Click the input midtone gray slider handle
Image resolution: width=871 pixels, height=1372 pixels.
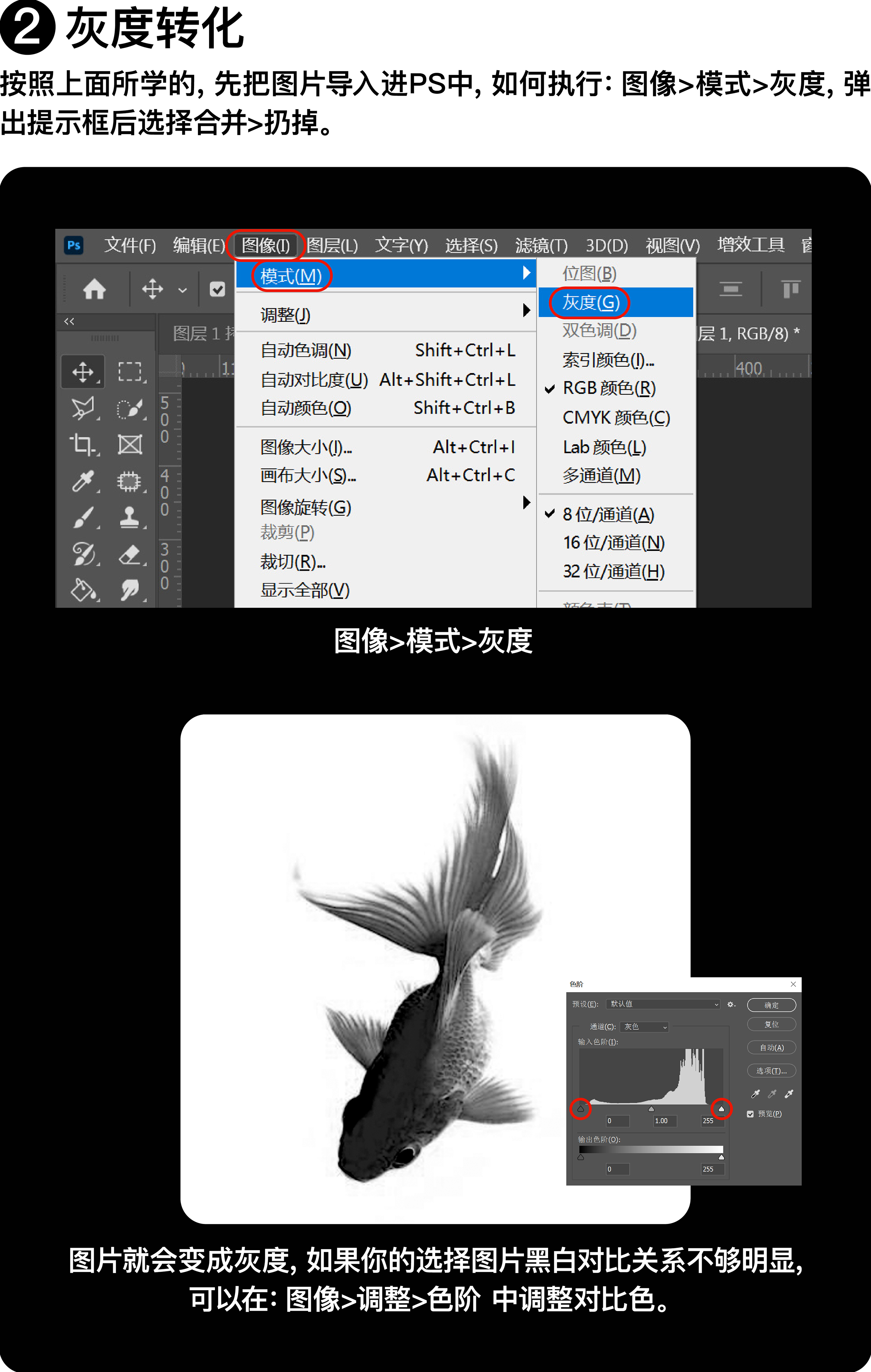click(651, 1109)
